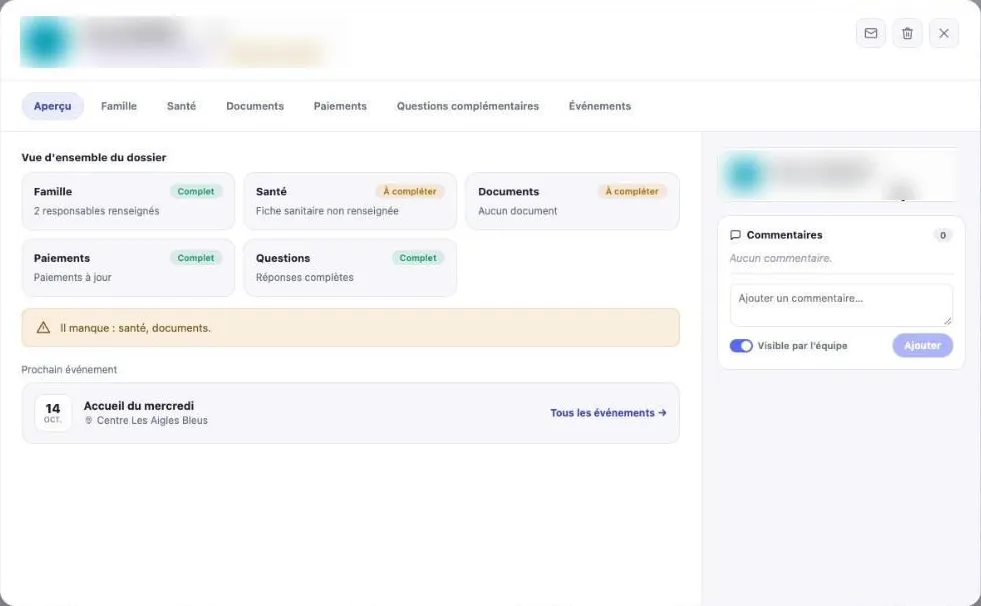The width and height of the screenshot is (981, 606).
Task: Click 'Il manque : santé, documents.' alert text
Action: tap(135, 328)
